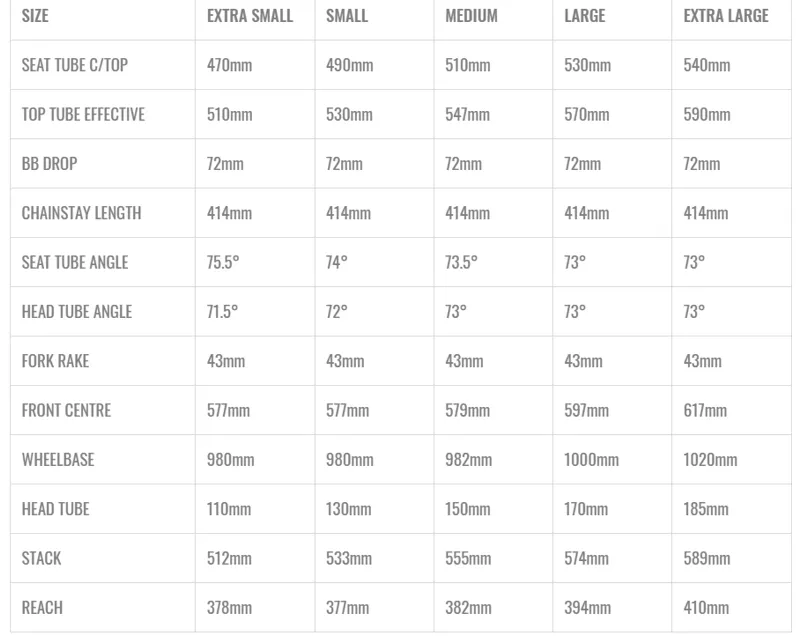800x643 pixels.
Task: Select the EXTRA SMALL column header
Action: point(250,16)
